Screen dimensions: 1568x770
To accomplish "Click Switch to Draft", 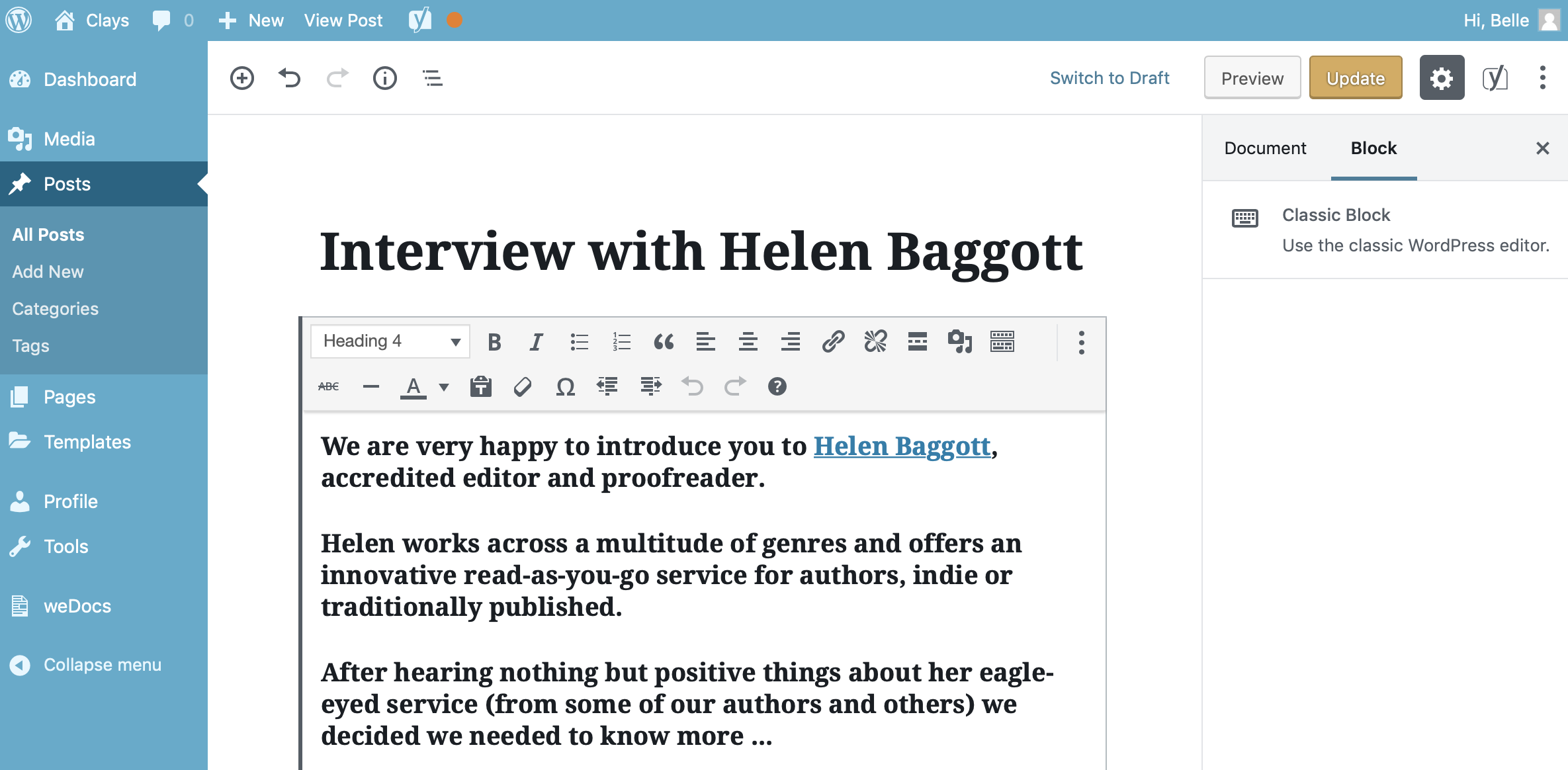I will click(x=1110, y=78).
